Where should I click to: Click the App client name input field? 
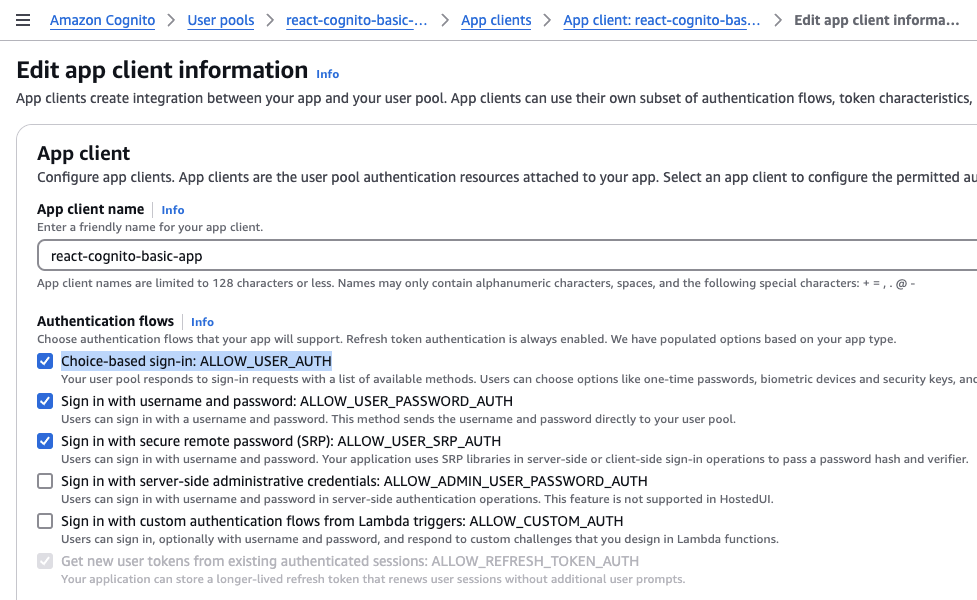(507, 255)
